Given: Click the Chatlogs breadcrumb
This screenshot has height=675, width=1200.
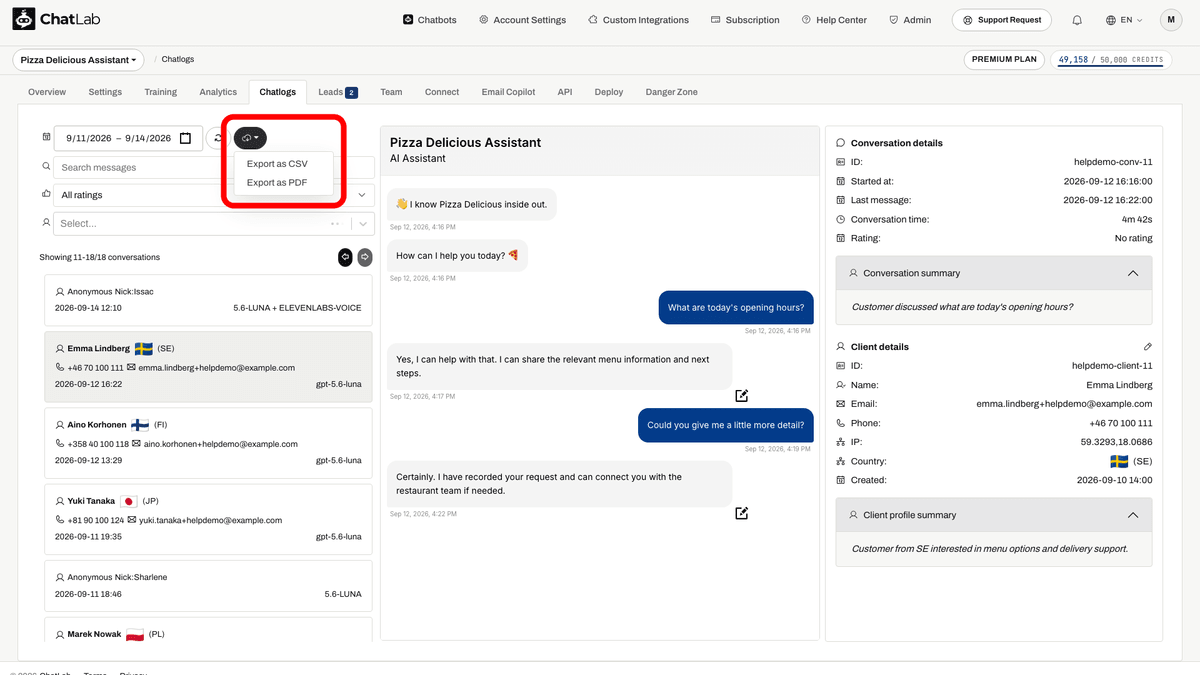Looking at the screenshot, I should [x=178, y=60].
